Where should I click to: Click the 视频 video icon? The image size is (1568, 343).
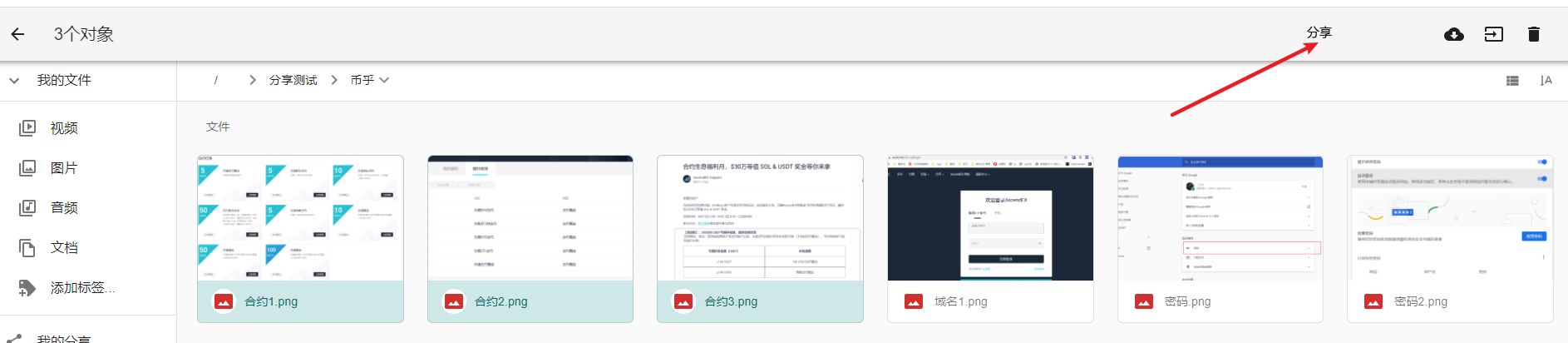pos(27,128)
